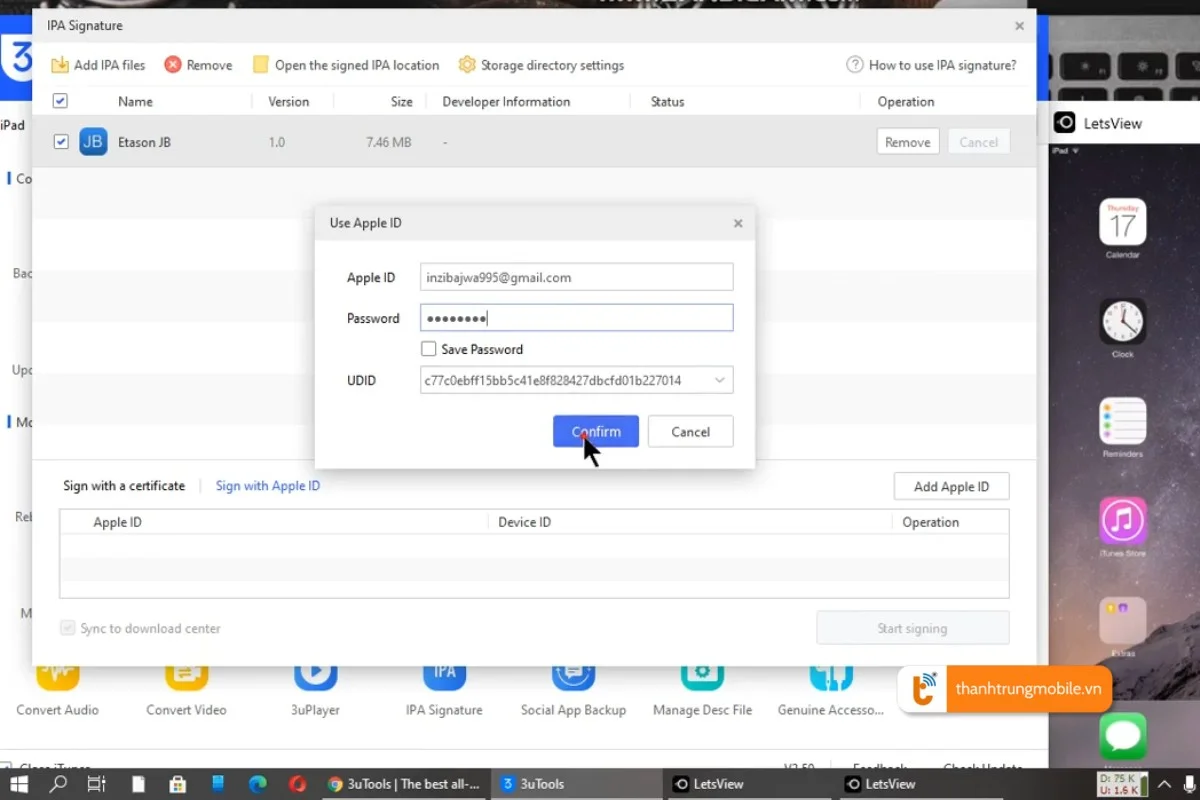Open Storage directory settings gear

click(x=467, y=65)
